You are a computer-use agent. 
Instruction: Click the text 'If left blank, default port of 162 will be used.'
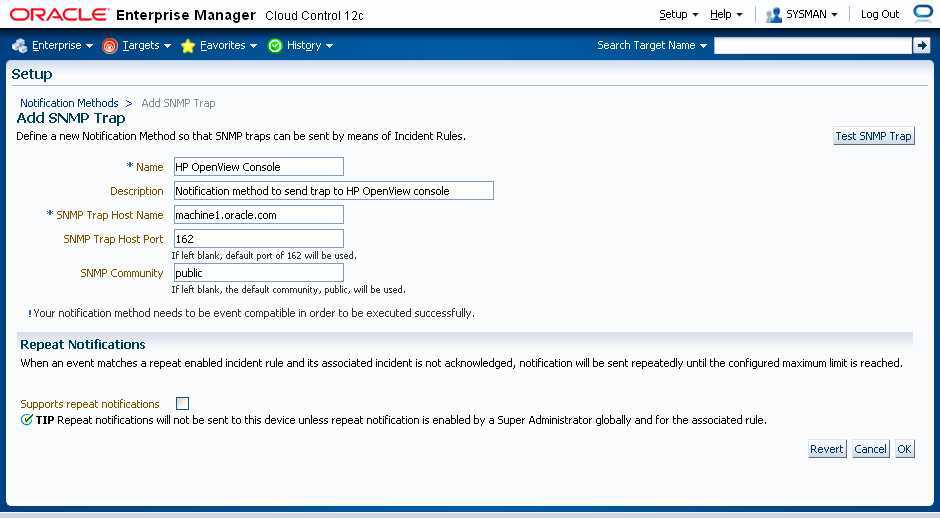click(x=264, y=255)
